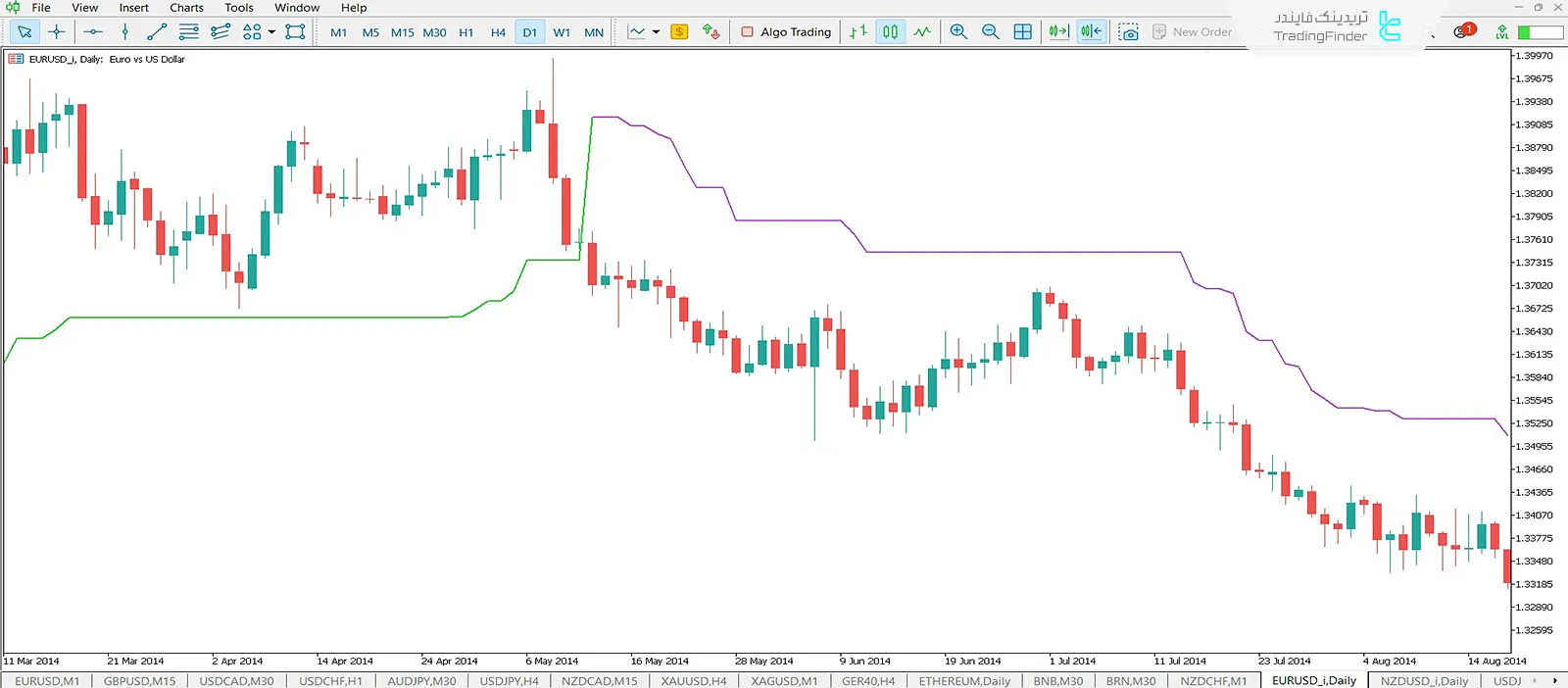
Task: Expand the shapes objects dropdown arrow
Action: (x=271, y=32)
